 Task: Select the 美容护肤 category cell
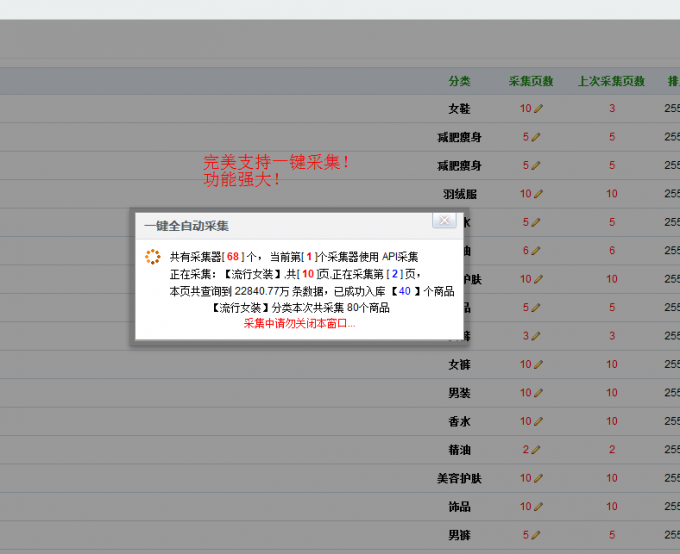[x=459, y=478]
